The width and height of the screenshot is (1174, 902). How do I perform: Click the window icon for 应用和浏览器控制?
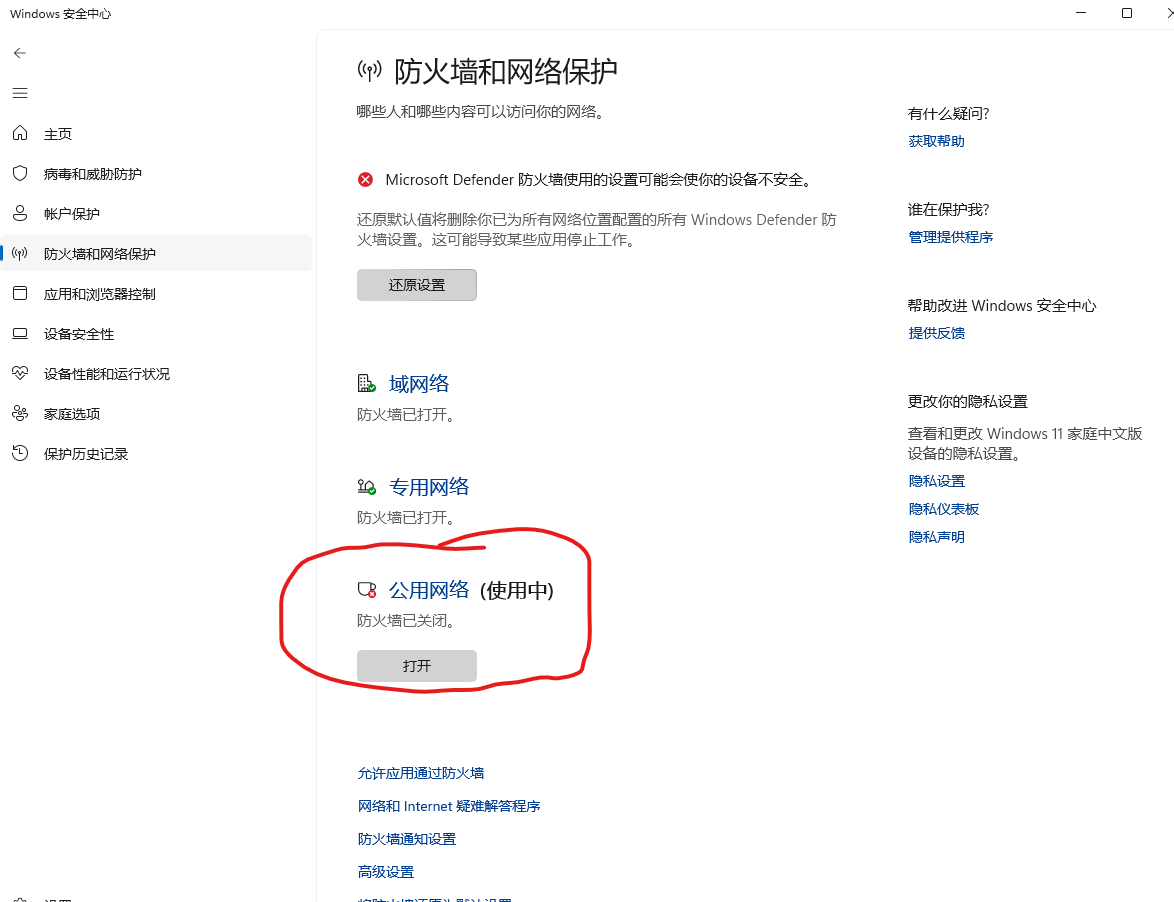point(20,293)
